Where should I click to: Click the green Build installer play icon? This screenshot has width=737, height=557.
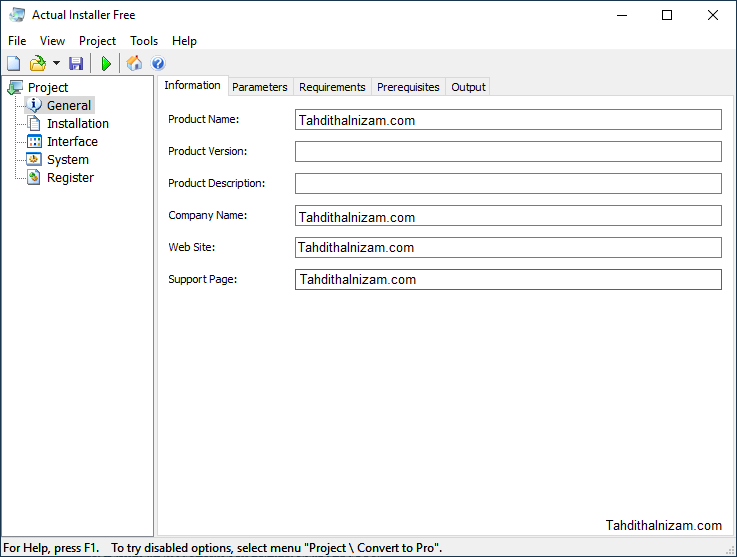(x=106, y=63)
